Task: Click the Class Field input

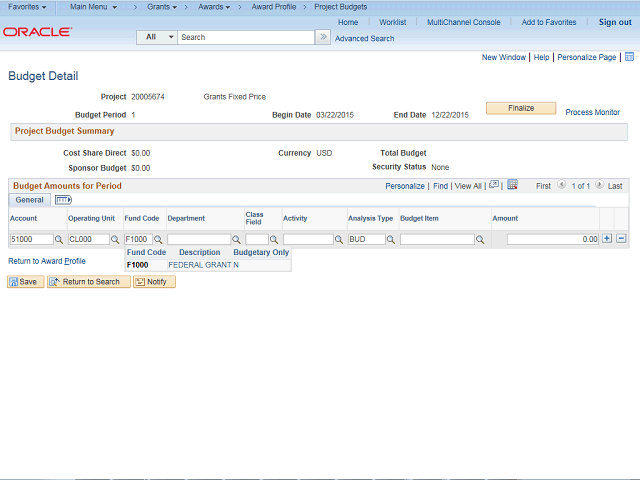Action: (x=257, y=239)
